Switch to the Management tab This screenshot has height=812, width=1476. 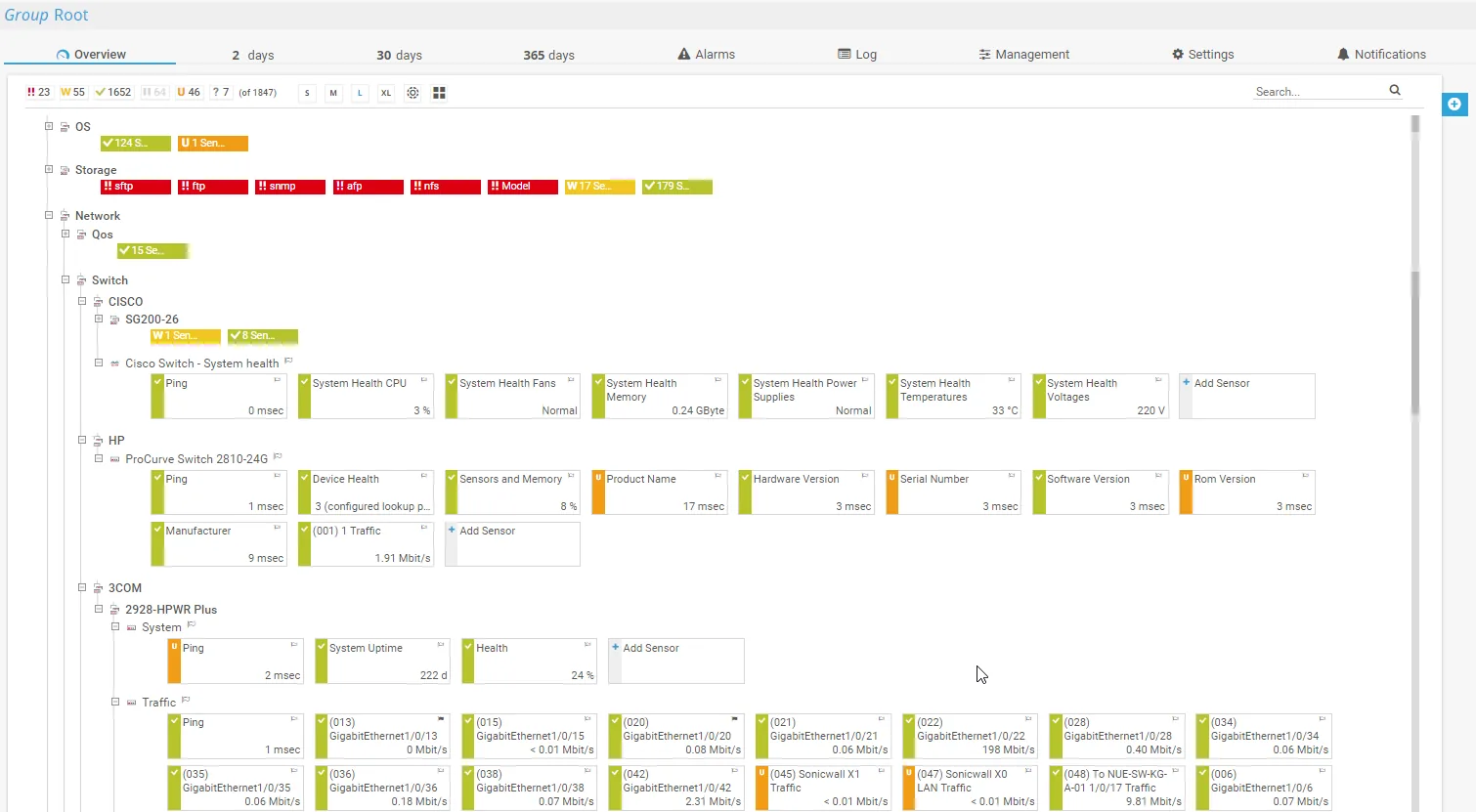1023,55
